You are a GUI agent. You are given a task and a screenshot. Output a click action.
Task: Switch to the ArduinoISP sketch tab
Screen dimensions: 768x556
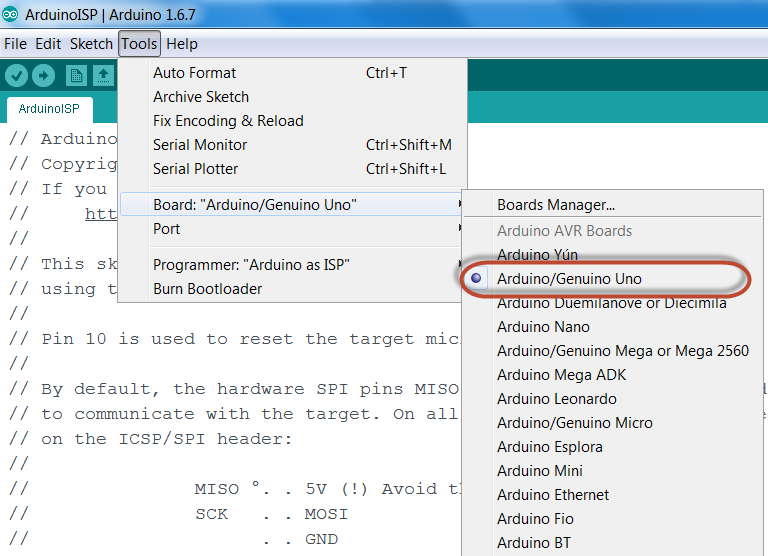pyautogui.click(x=49, y=109)
